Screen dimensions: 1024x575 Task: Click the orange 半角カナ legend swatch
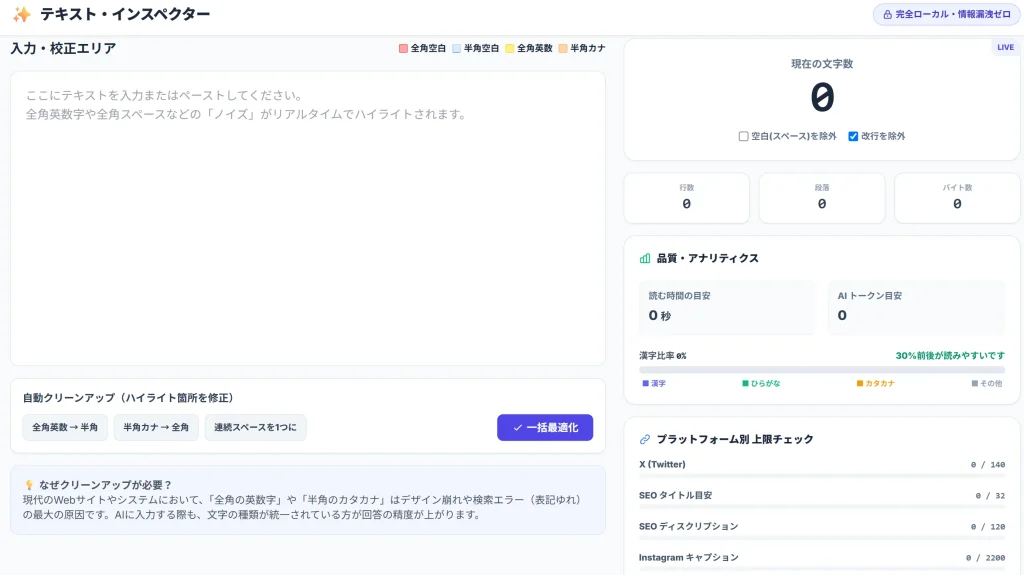point(563,48)
